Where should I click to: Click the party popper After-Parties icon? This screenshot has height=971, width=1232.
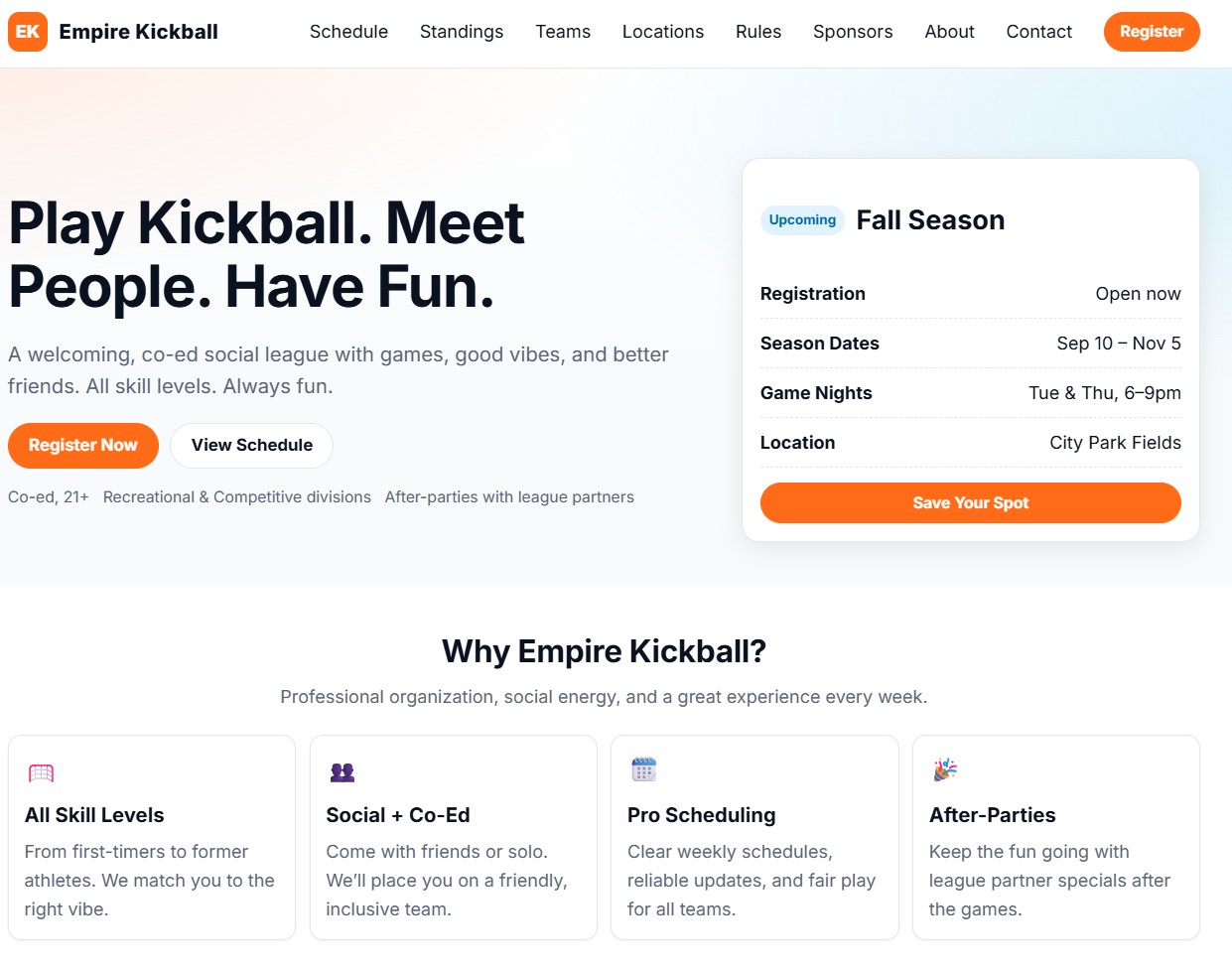click(945, 769)
